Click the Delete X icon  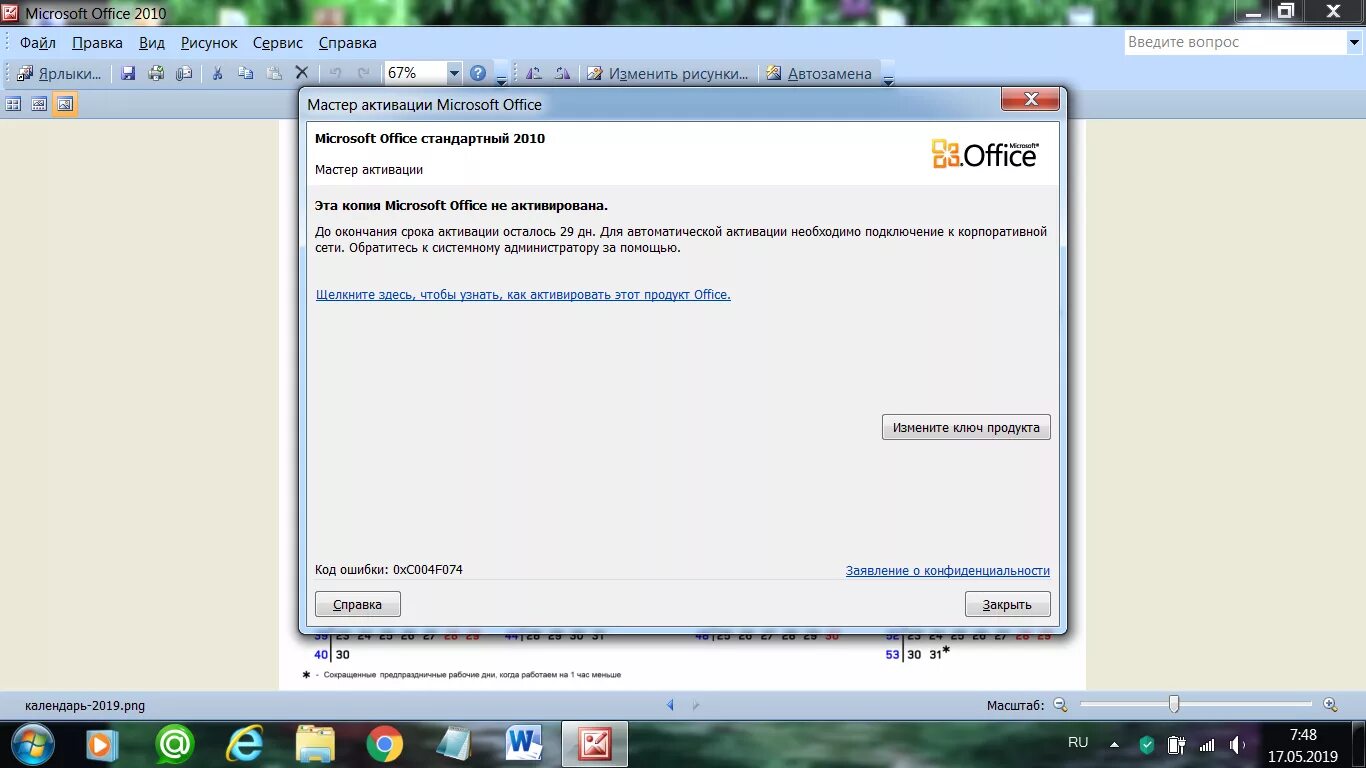(301, 73)
